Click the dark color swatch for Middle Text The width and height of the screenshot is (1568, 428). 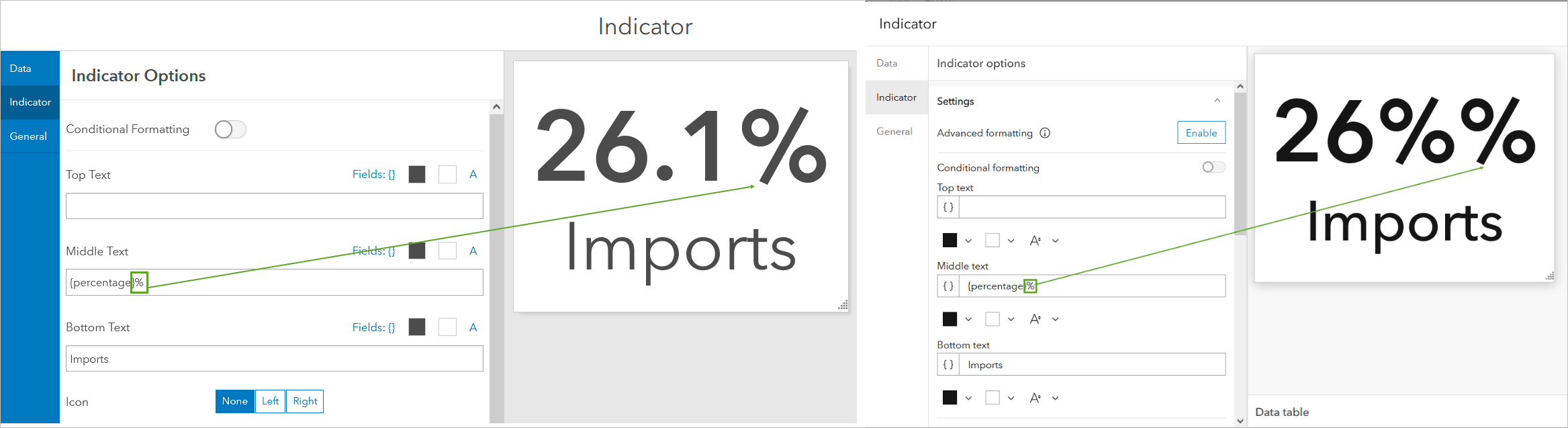(x=417, y=251)
